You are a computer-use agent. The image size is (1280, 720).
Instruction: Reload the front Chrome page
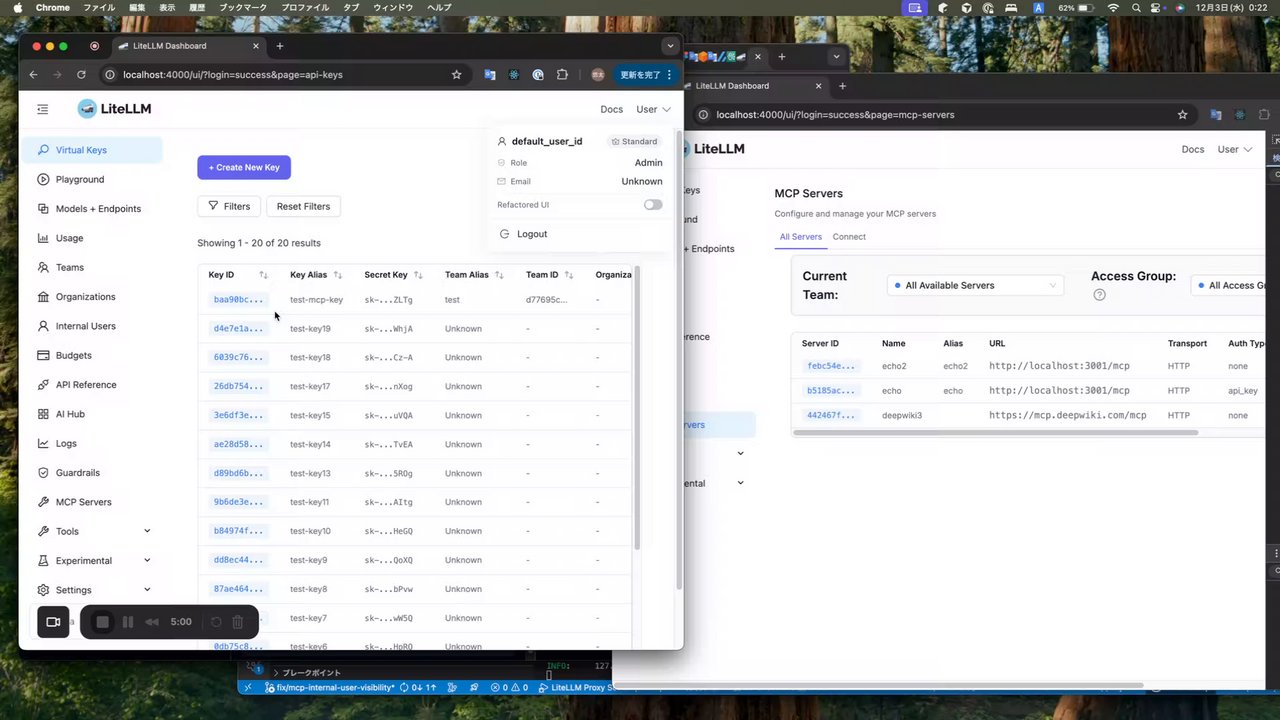point(81,74)
